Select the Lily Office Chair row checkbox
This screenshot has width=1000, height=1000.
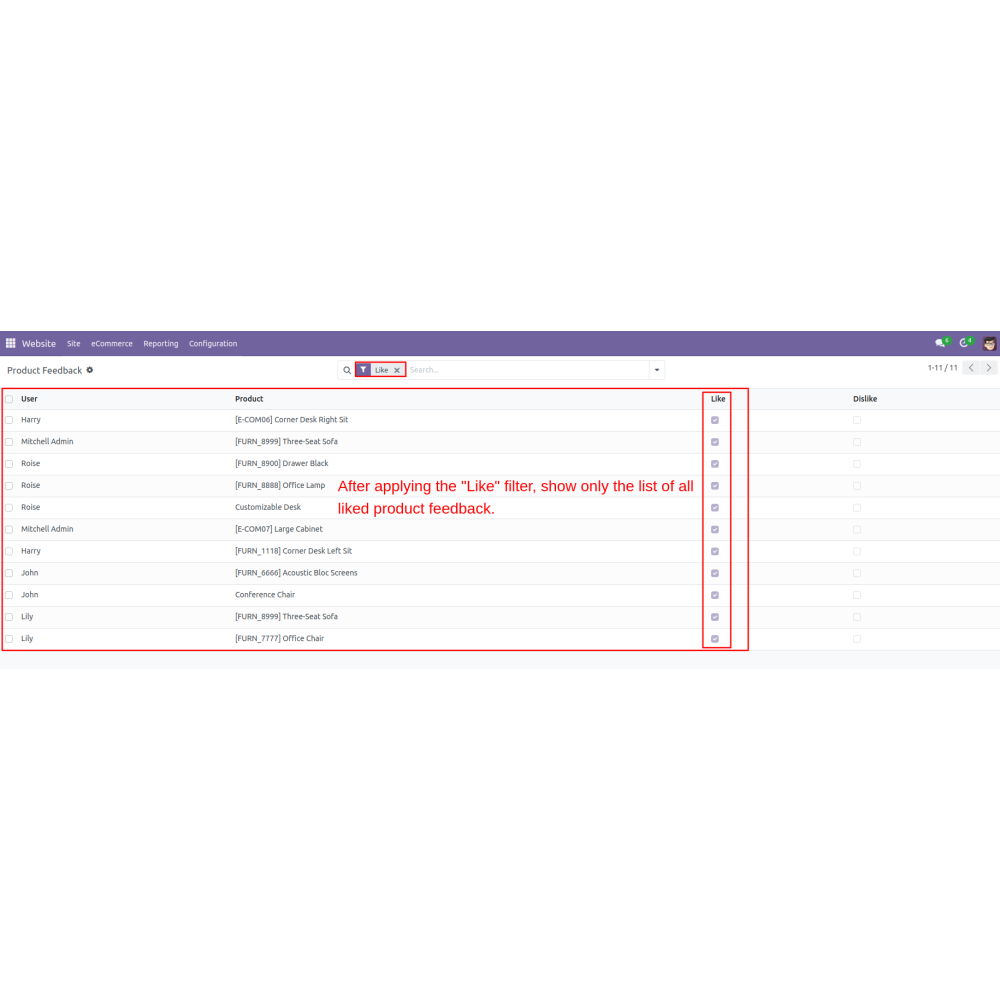coord(9,638)
